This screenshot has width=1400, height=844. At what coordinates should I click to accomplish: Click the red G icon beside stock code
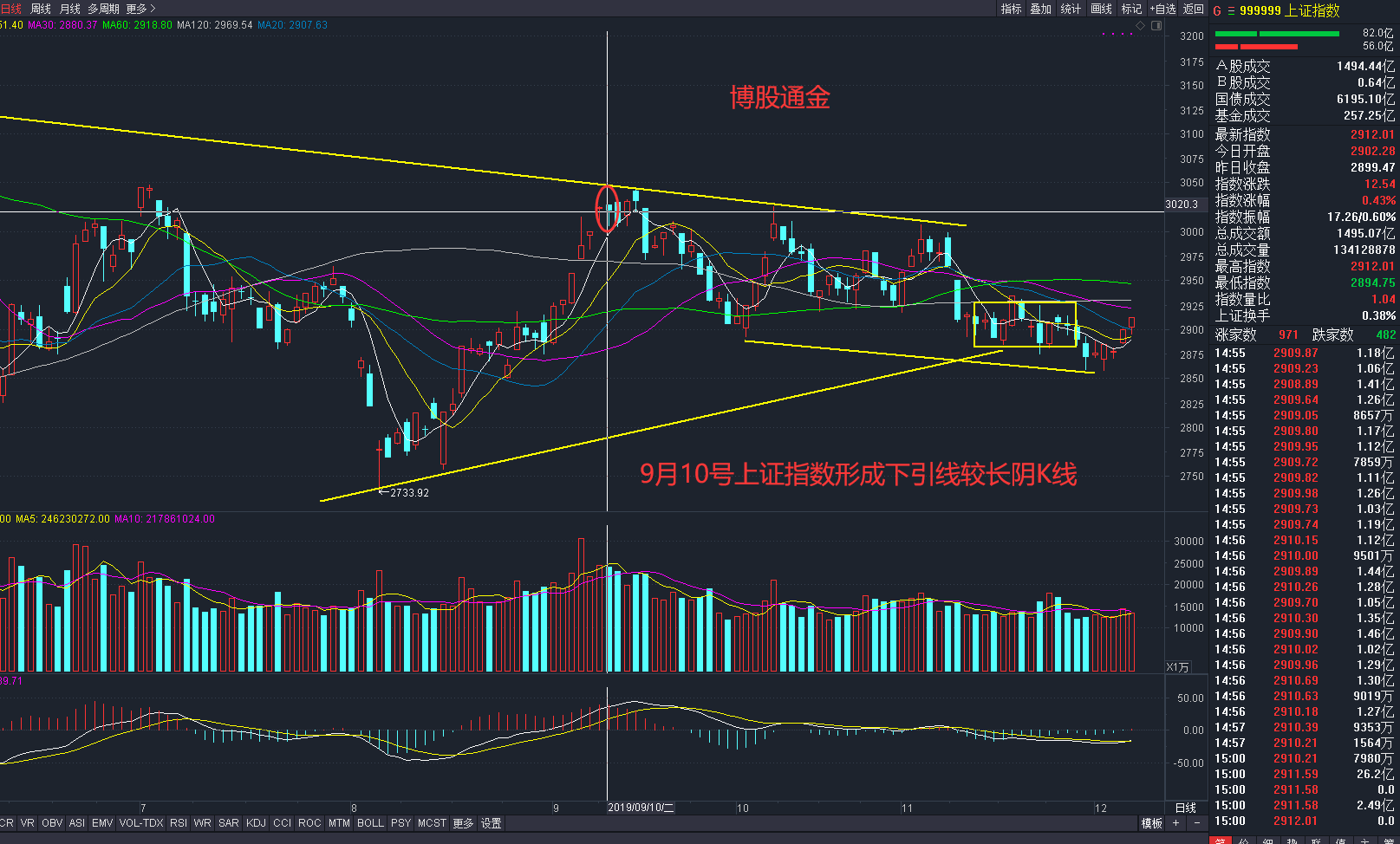click(1217, 10)
